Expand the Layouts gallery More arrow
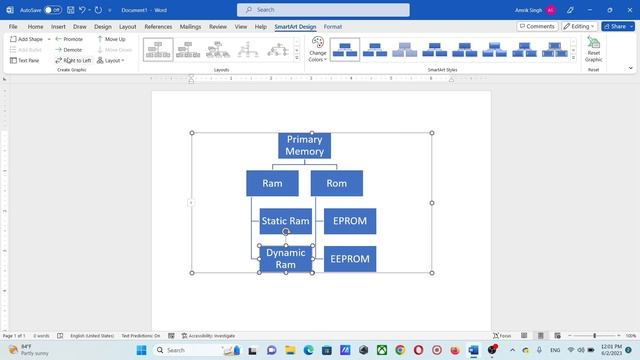 click(297, 58)
